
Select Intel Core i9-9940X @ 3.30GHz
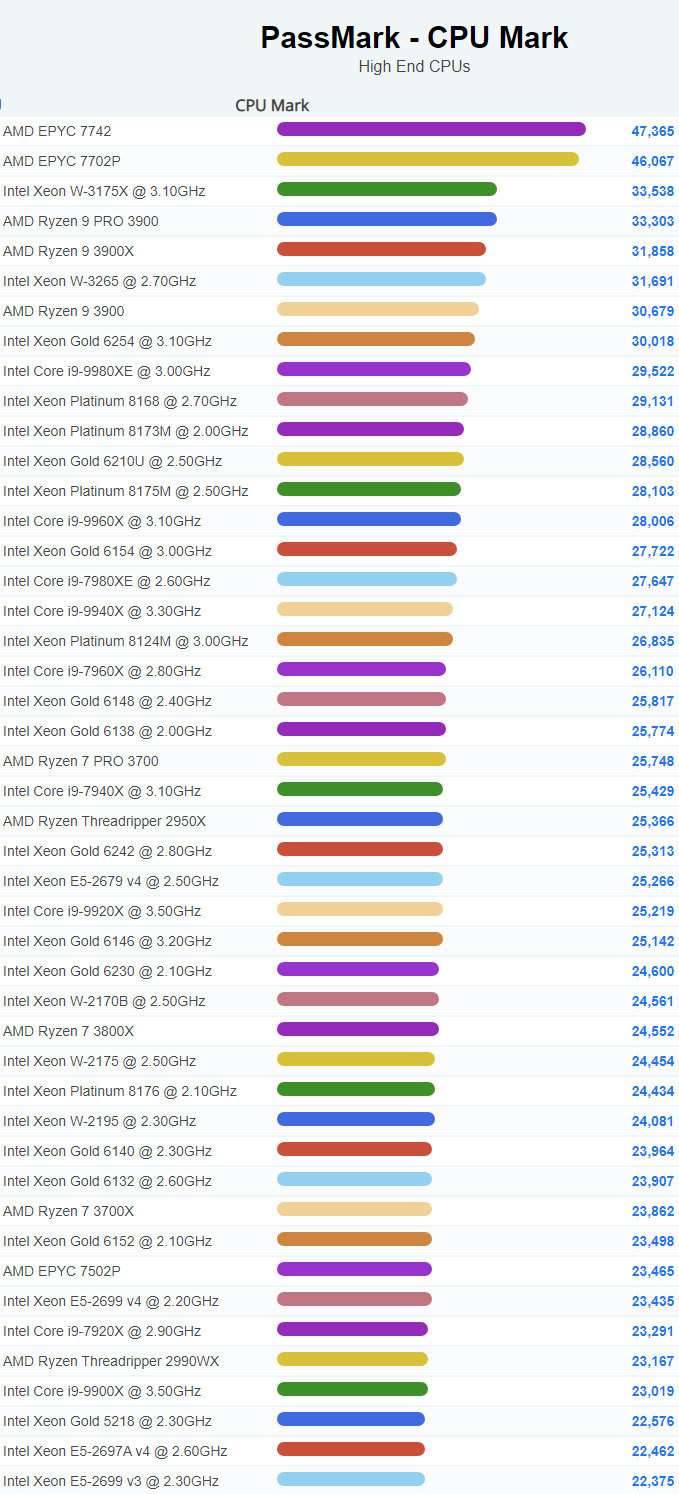point(102,611)
